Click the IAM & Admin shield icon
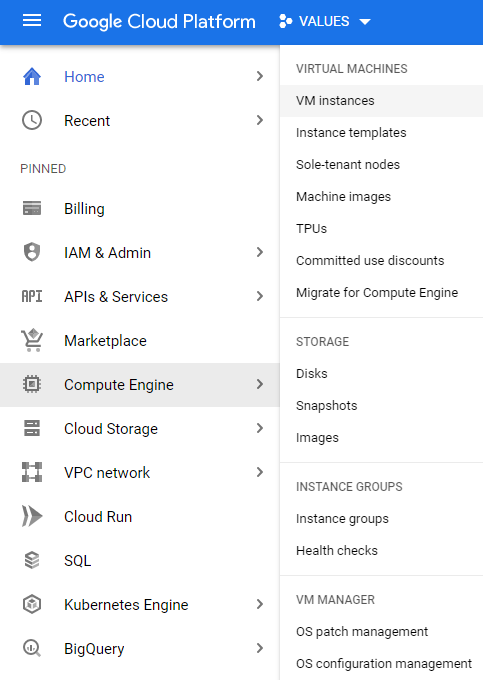Viewport: 483px width, 680px height. [32, 252]
